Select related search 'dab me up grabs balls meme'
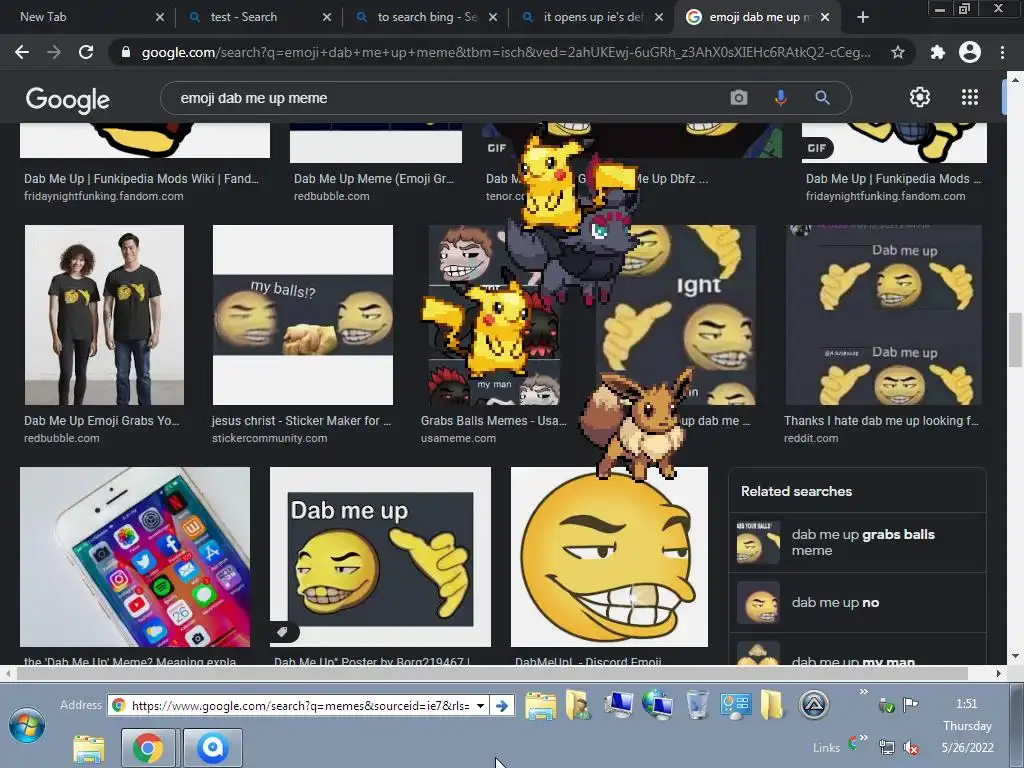Screen dimensions: 1024x768 click(857, 542)
